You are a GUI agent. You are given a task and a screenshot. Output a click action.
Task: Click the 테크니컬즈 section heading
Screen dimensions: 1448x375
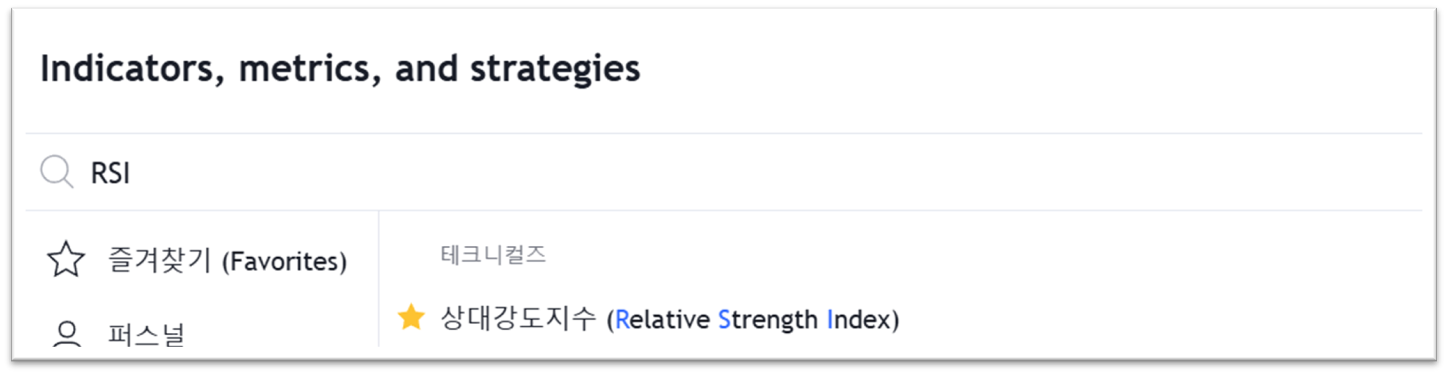point(493,255)
